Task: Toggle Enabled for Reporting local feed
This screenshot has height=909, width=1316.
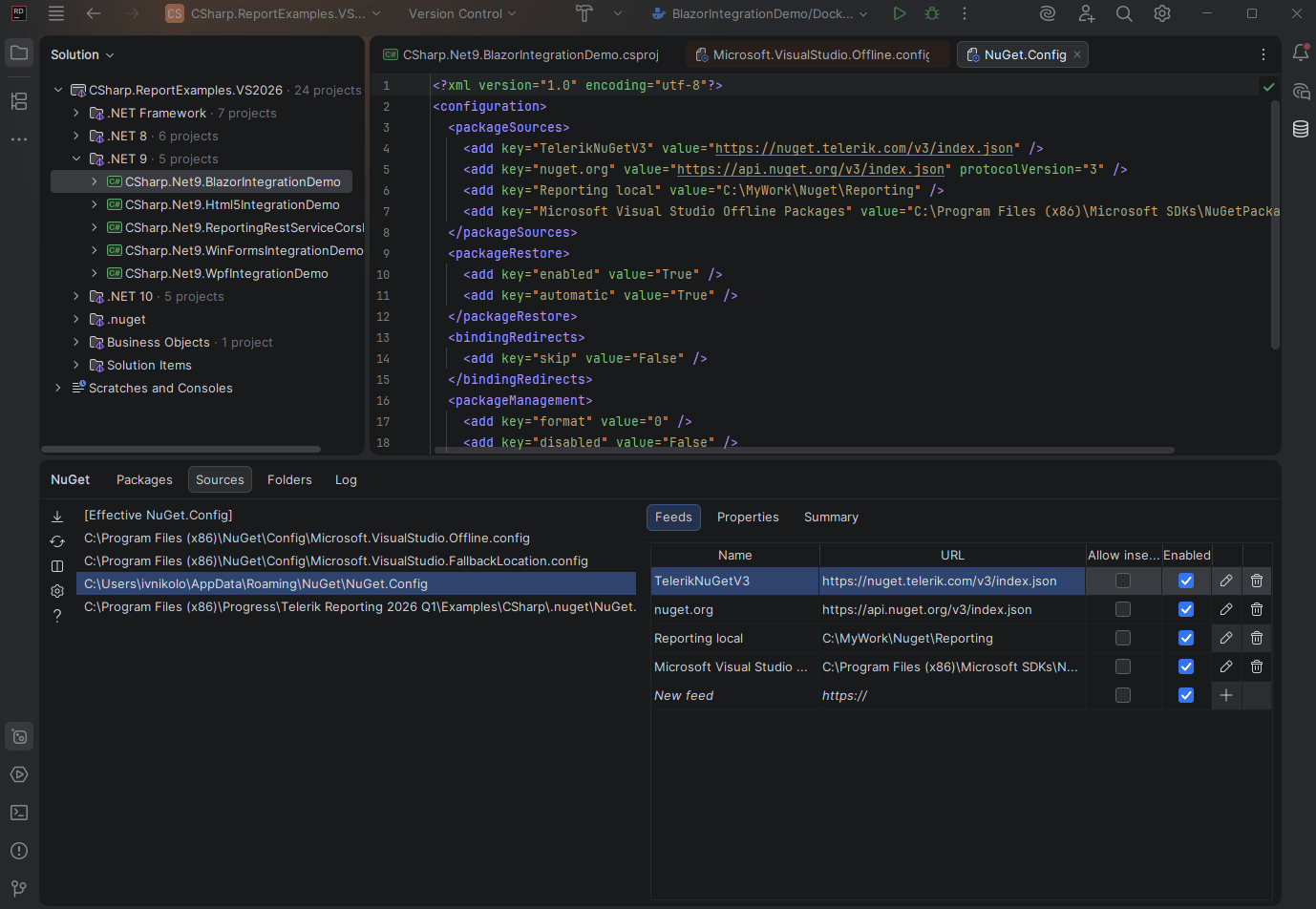Action: pyautogui.click(x=1185, y=638)
